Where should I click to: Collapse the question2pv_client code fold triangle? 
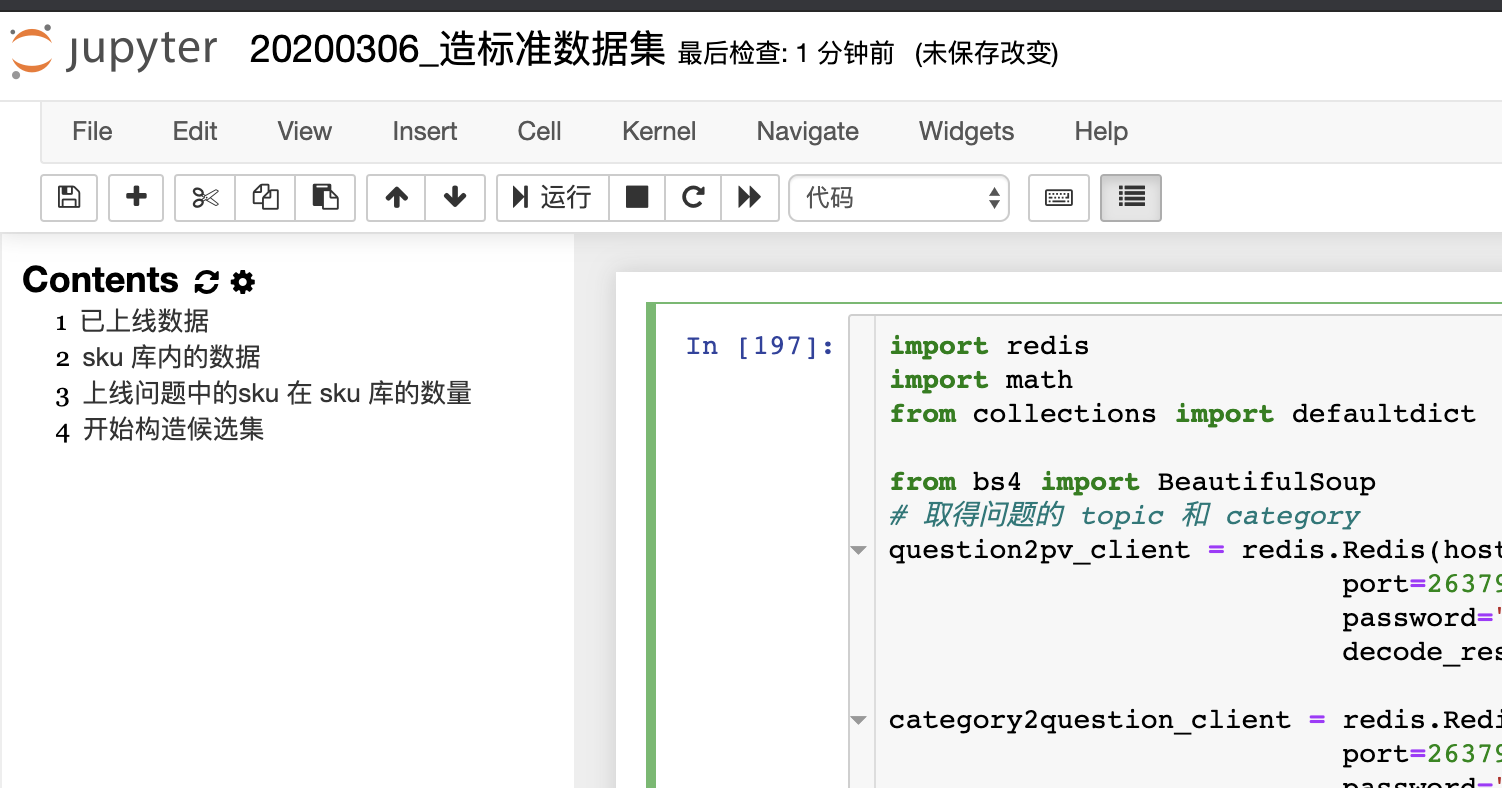click(x=858, y=550)
